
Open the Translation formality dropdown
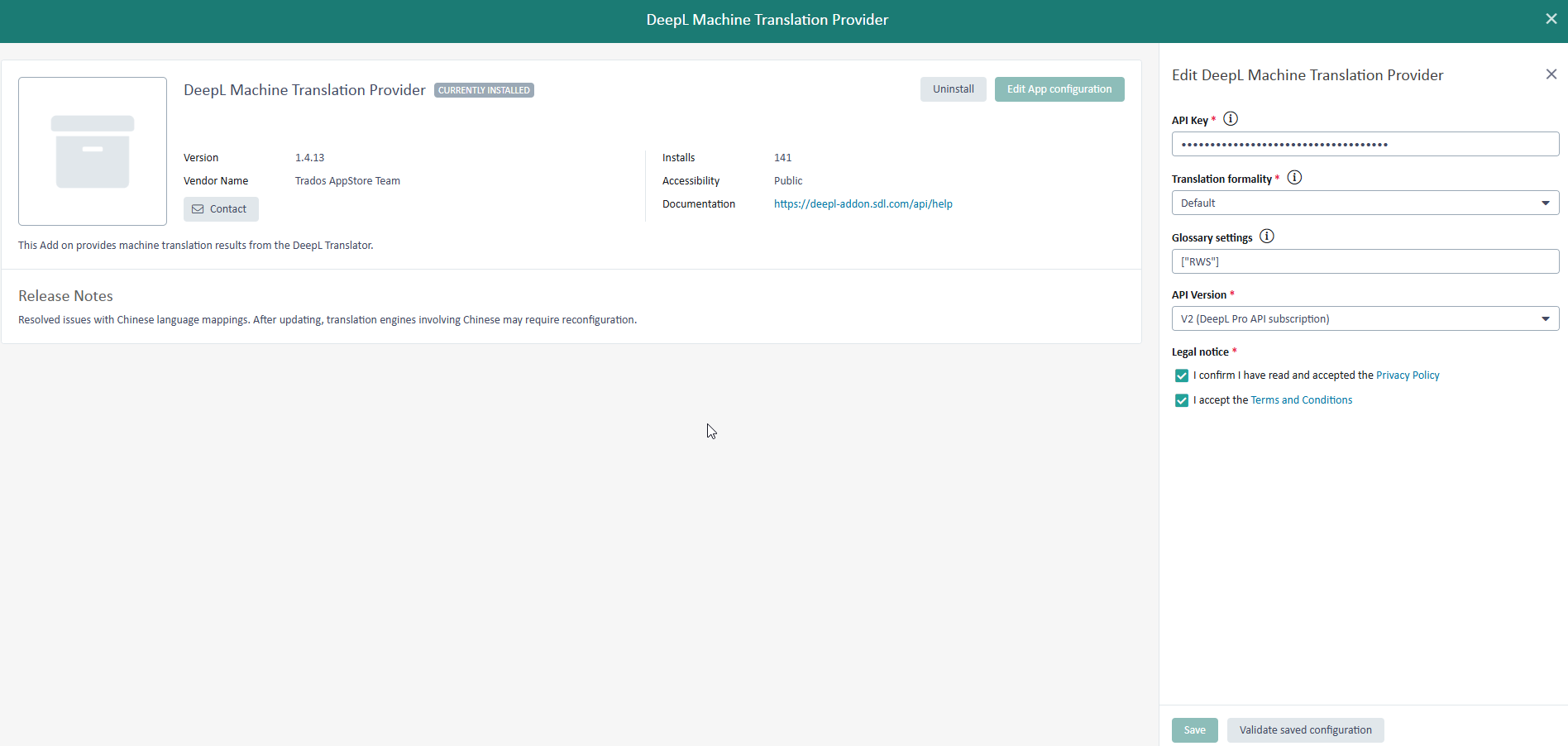[x=1365, y=203]
